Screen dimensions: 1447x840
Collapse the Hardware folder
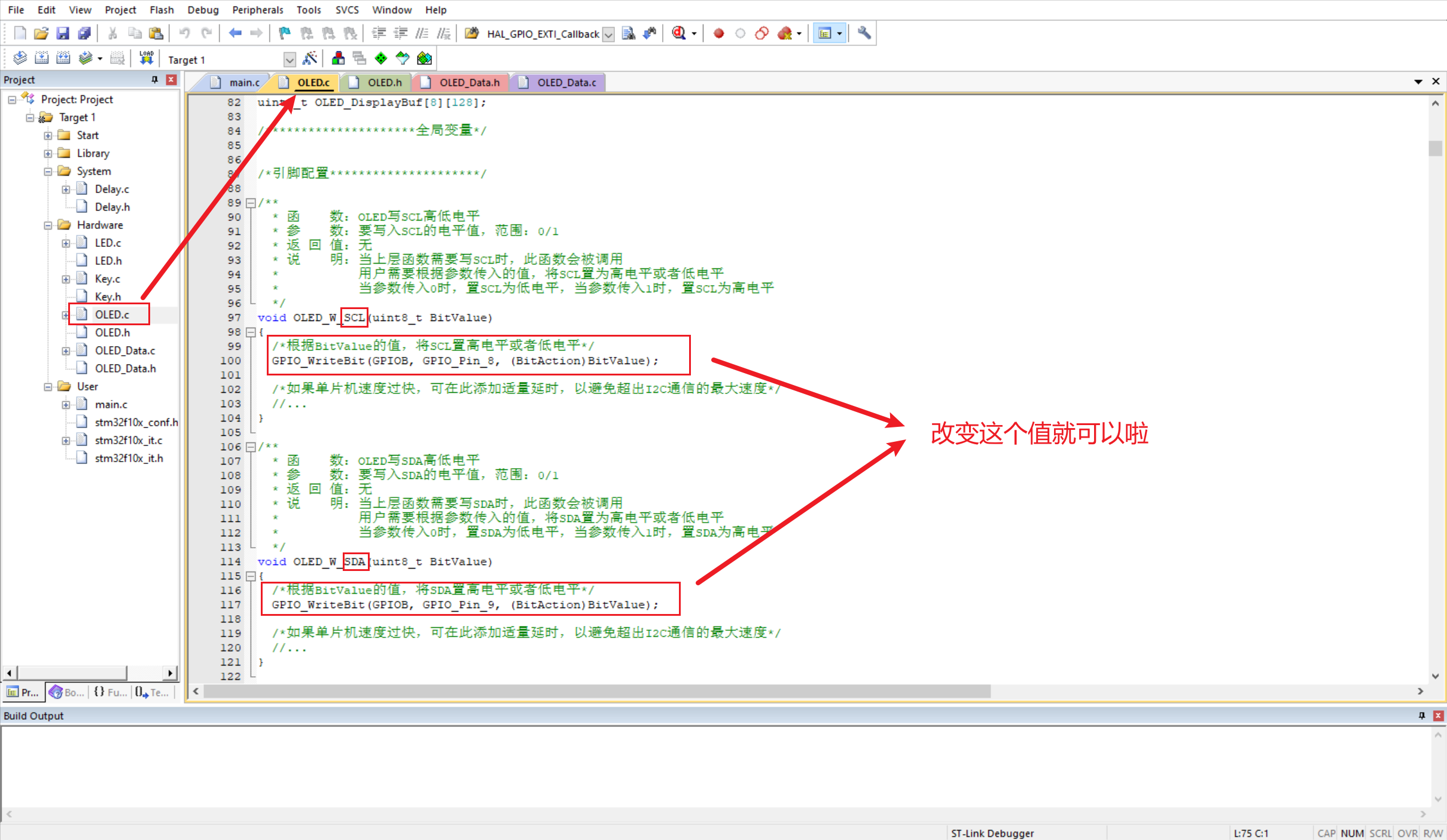48,225
